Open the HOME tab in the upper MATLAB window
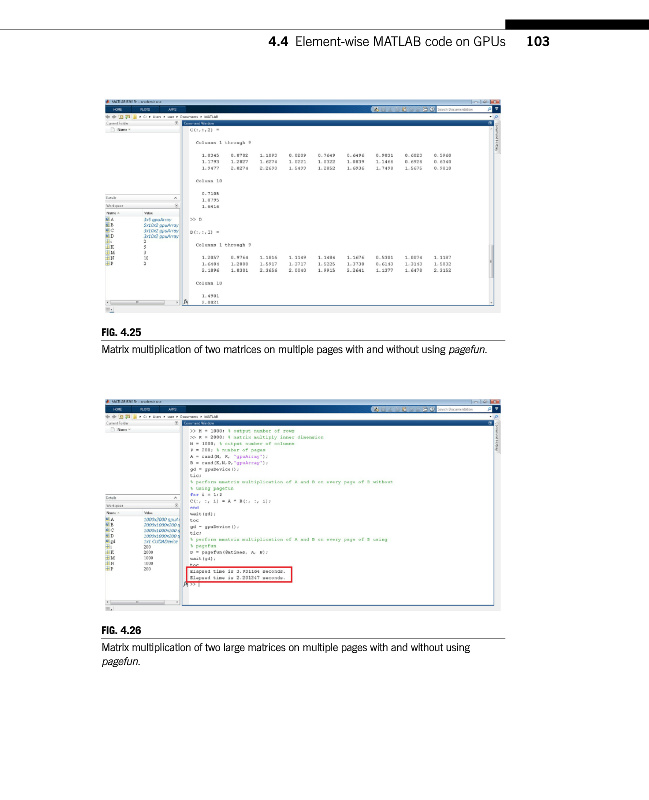 tap(118, 110)
